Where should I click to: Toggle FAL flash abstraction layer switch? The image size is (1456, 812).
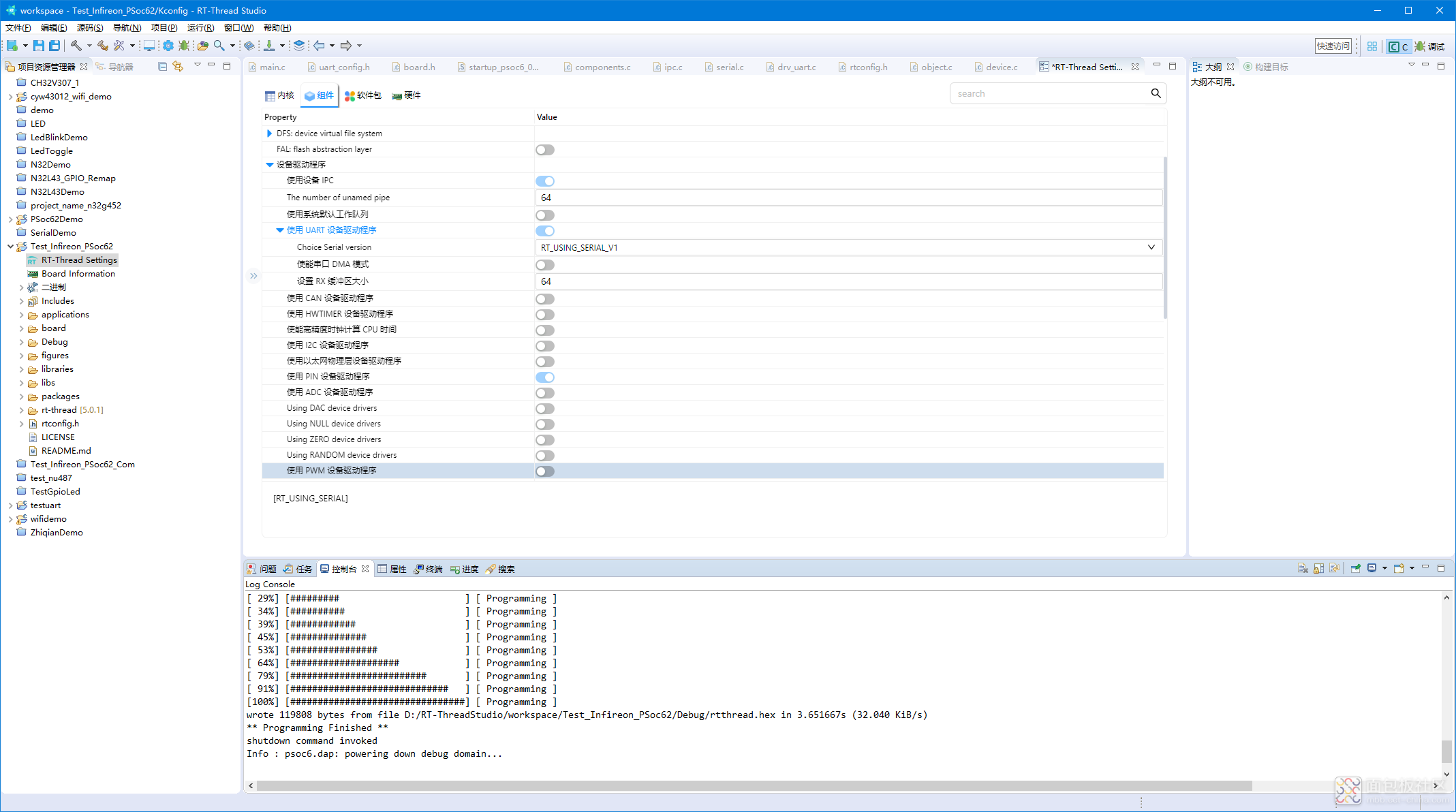pos(545,150)
